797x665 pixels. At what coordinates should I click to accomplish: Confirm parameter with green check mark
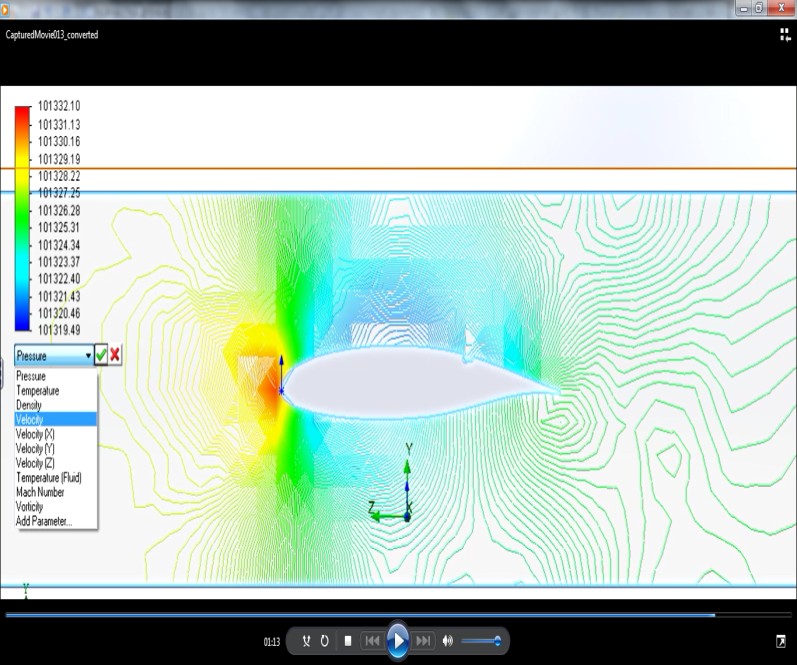tap(101, 355)
